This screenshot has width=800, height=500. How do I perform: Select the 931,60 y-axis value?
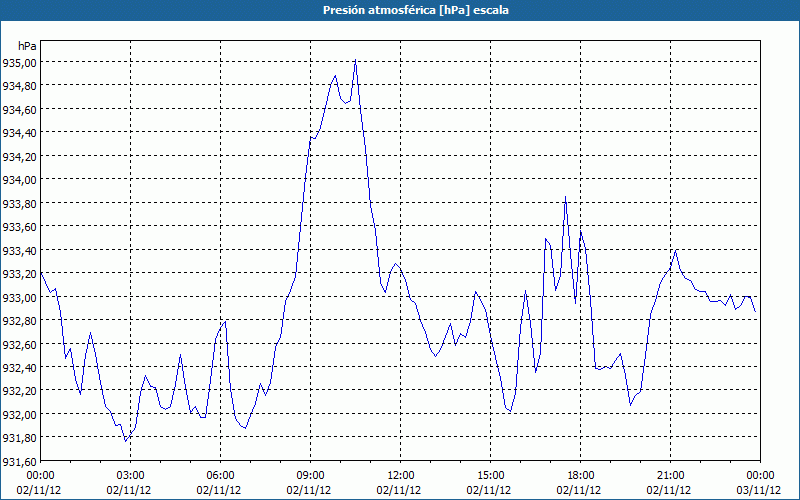point(19,462)
